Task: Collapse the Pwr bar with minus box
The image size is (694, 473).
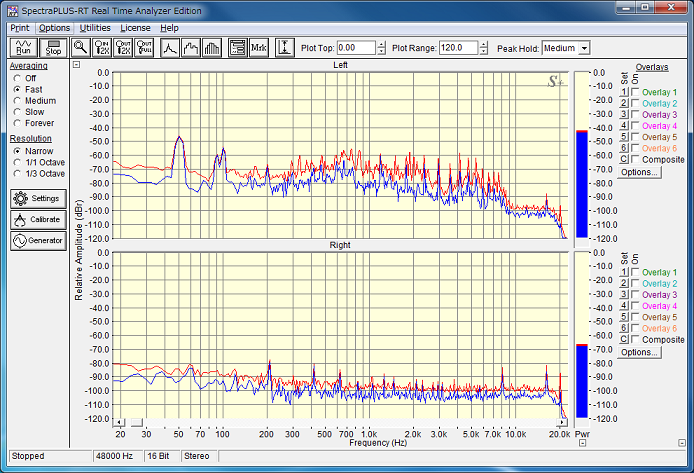Action: tap(582, 442)
